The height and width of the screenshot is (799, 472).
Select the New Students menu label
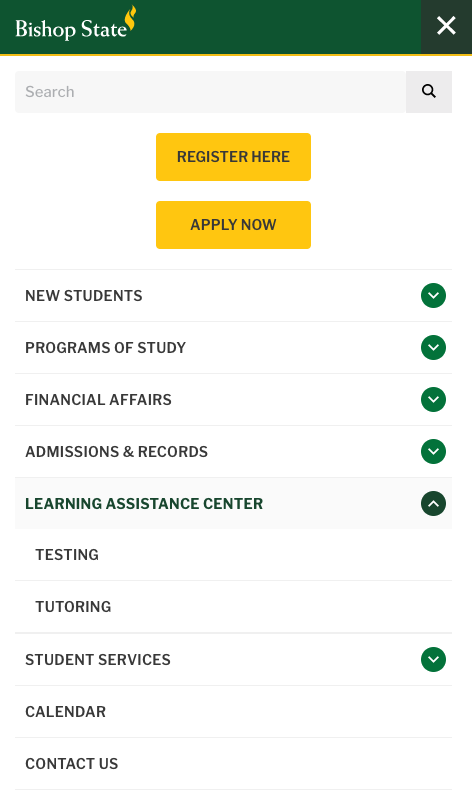pyautogui.click(x=84, y=296)
